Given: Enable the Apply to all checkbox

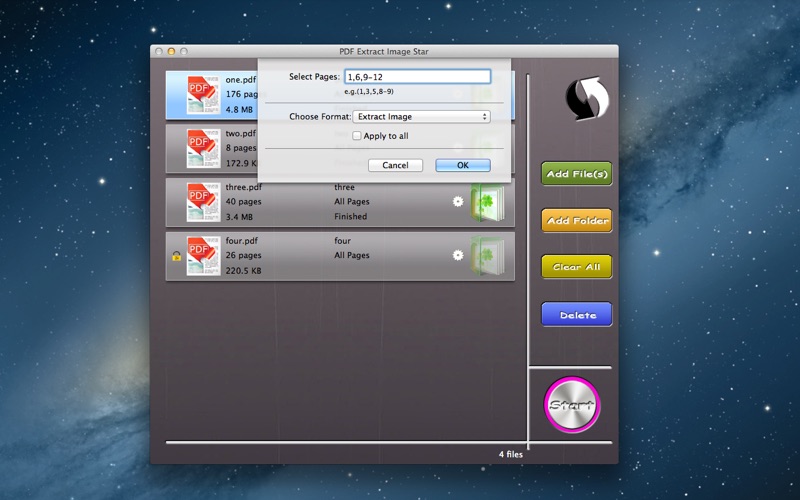Looking at the screenshot, I should tap(357, 136).
